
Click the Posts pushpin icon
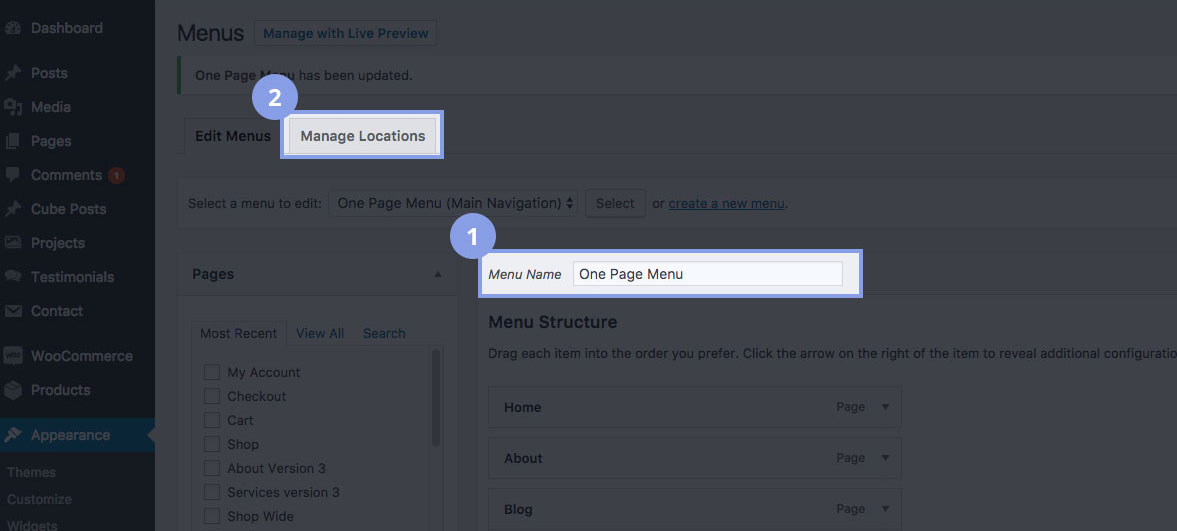[x=14, y=73]
